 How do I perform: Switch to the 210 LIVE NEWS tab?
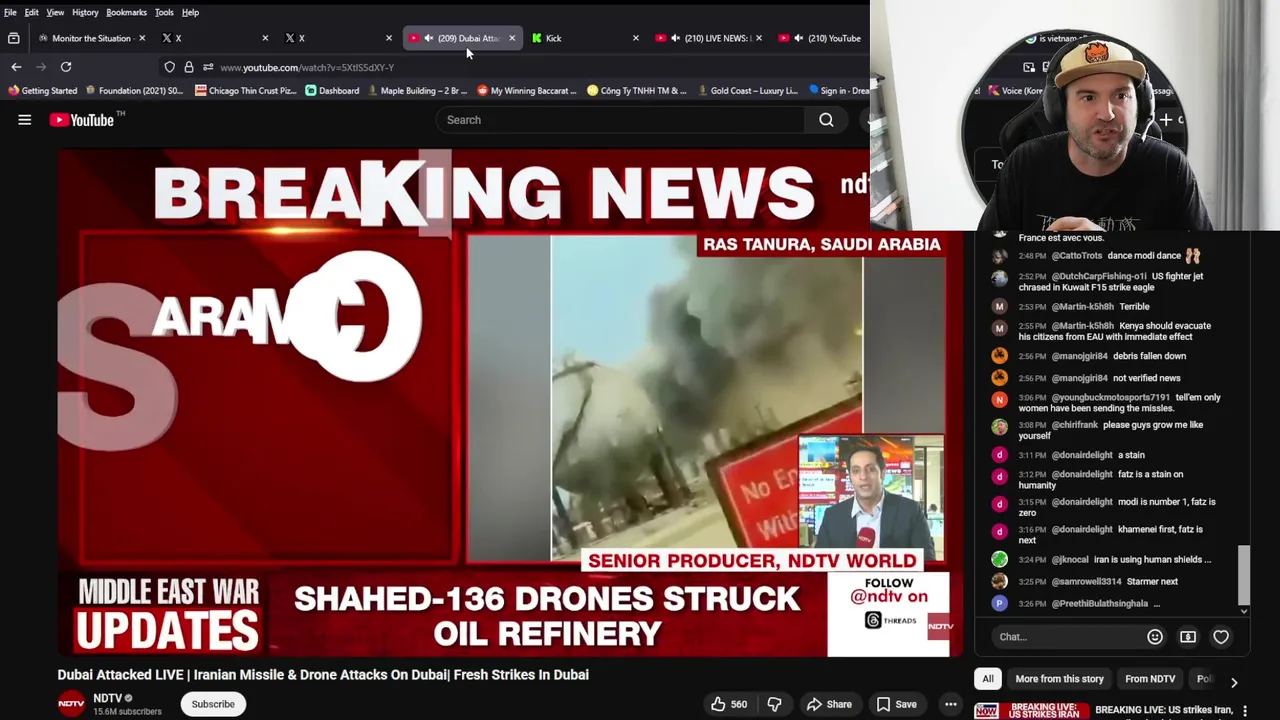pos(708,38)
